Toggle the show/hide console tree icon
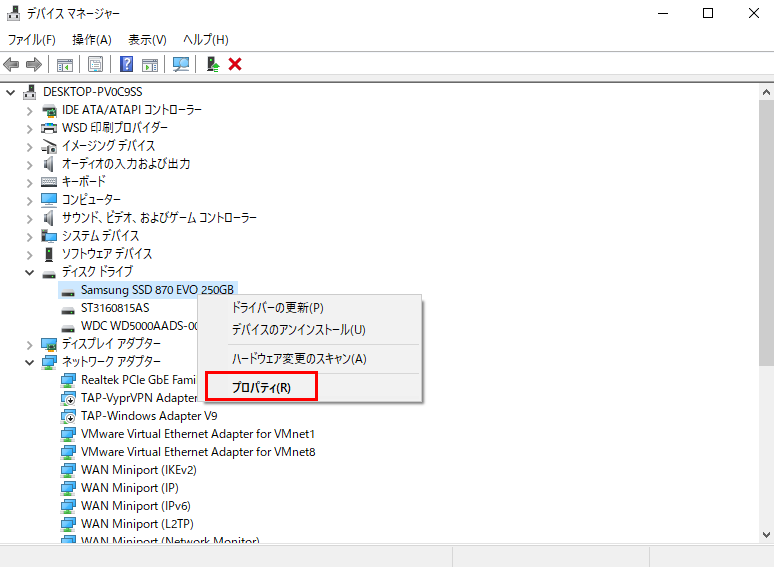 (65, 64)
